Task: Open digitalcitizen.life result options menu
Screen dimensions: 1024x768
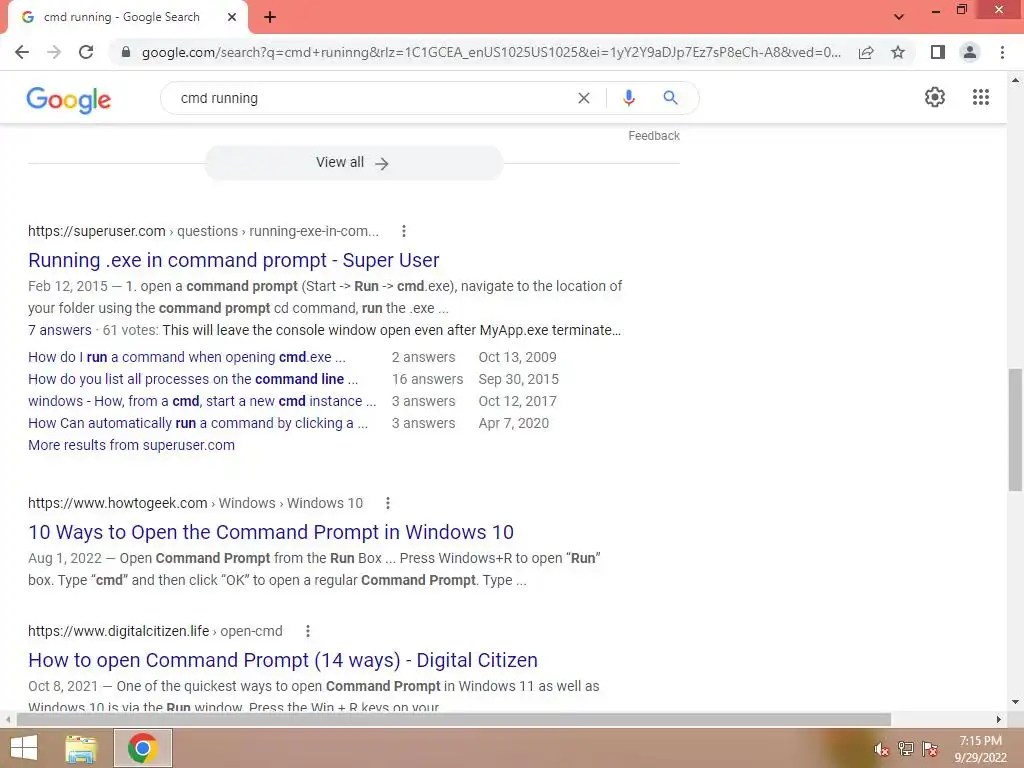Action: click(x=308, y=631)
